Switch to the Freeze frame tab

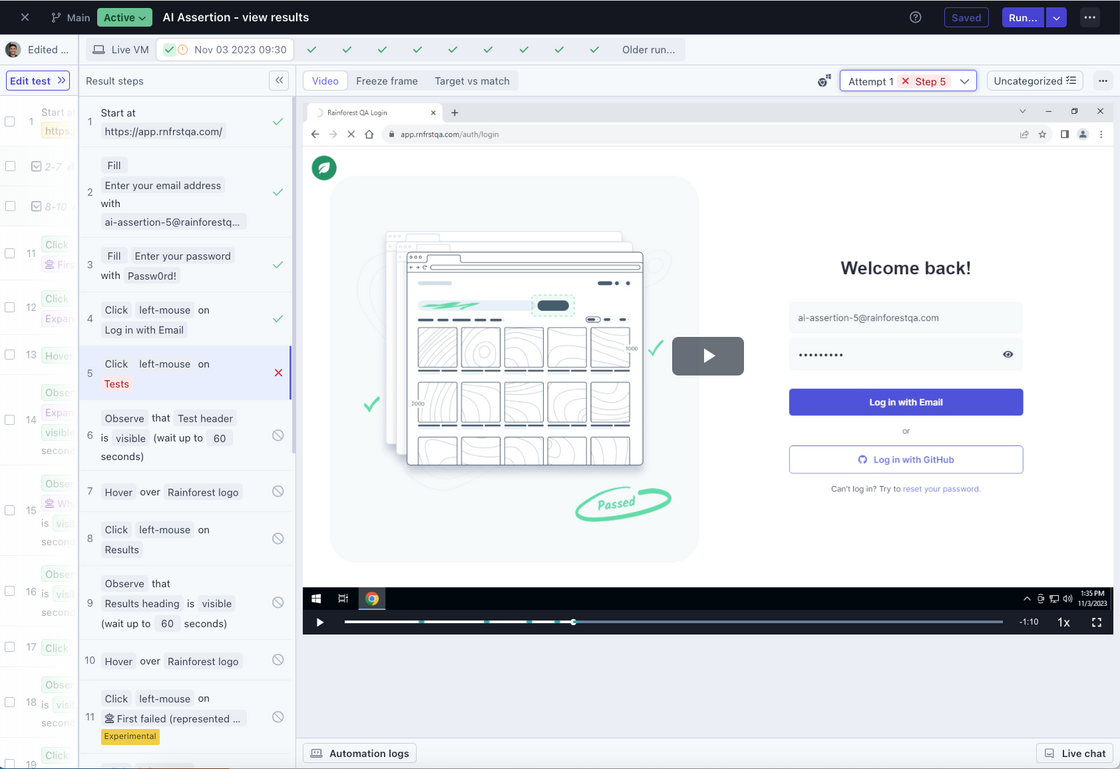pyautogui.click(x=387, y=81)
